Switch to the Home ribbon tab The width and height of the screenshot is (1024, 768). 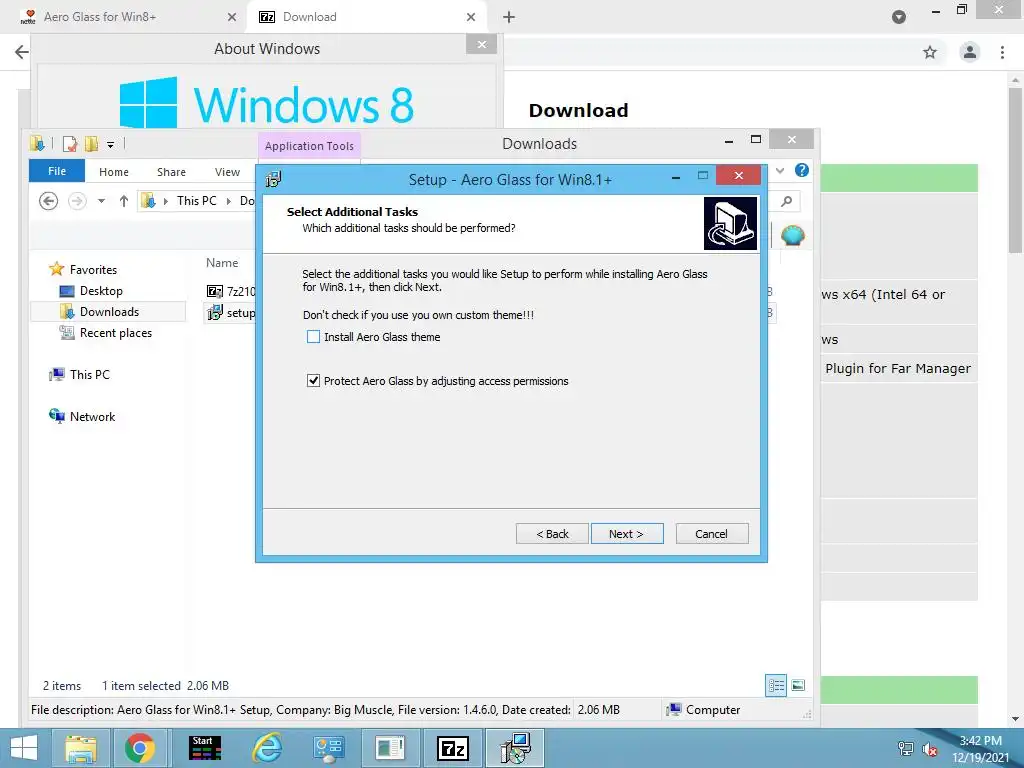[x=114, y=172]
